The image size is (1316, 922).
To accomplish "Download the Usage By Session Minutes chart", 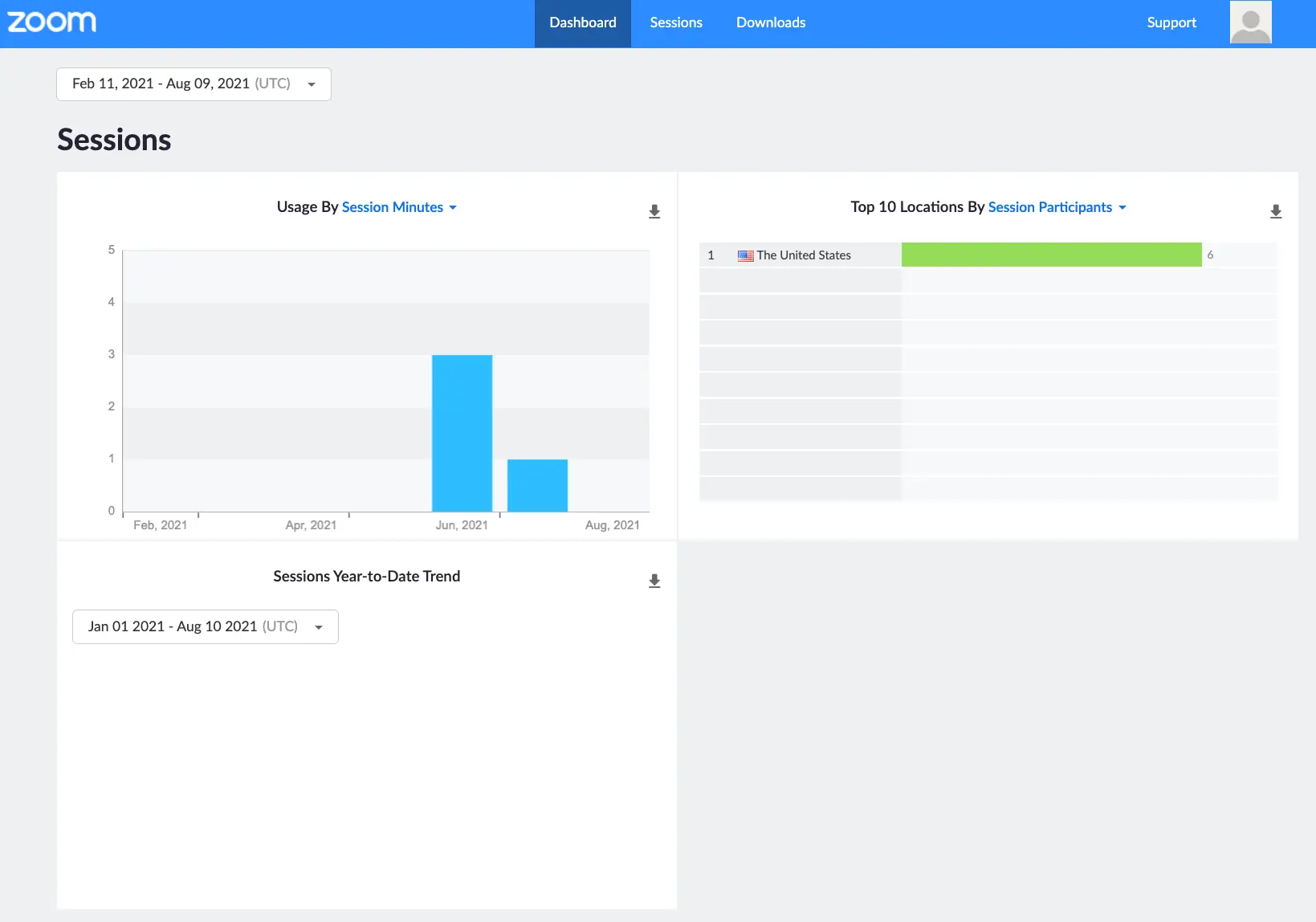I will pyautogui.click(x=654, y=211).
